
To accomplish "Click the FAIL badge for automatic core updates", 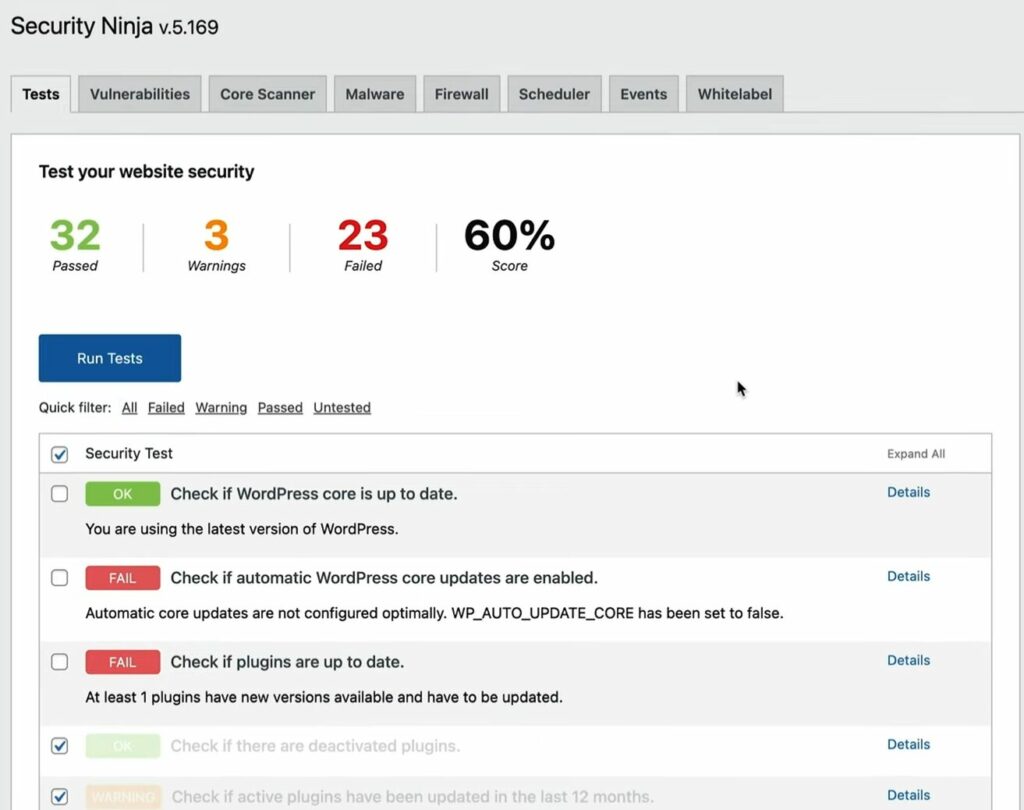I will (123, 578).
